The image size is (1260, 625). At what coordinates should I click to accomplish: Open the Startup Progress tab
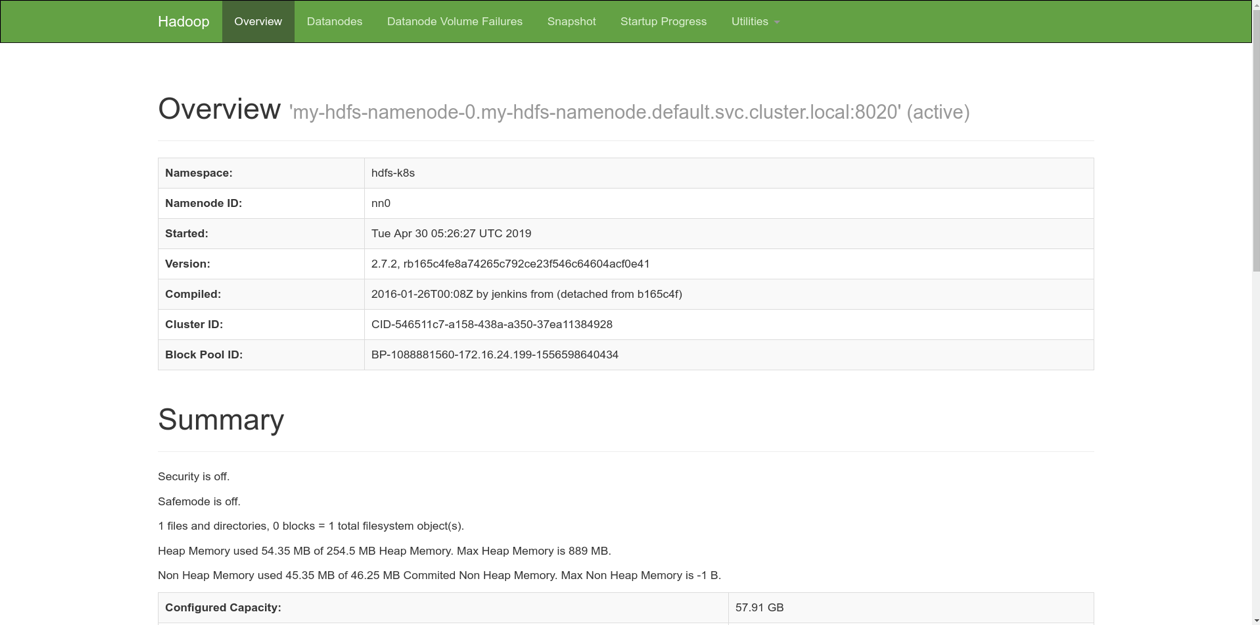pos(663,21)
